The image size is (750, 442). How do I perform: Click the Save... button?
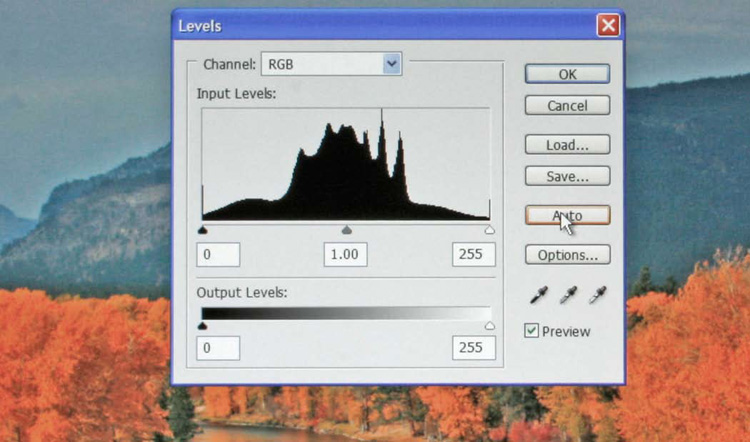coord(567,176)
